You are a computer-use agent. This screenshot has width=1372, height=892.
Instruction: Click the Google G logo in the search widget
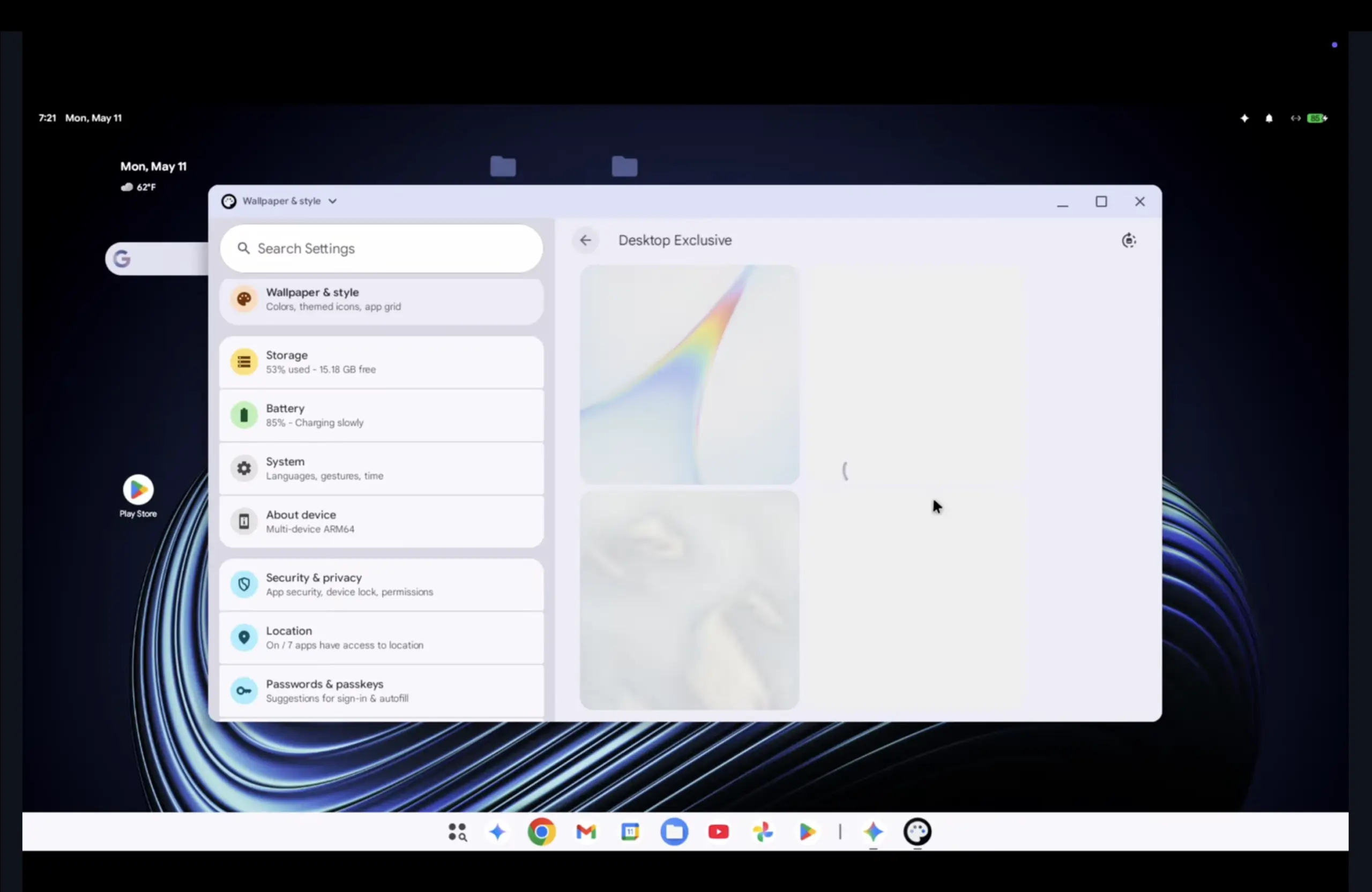(x=122, y=259)
